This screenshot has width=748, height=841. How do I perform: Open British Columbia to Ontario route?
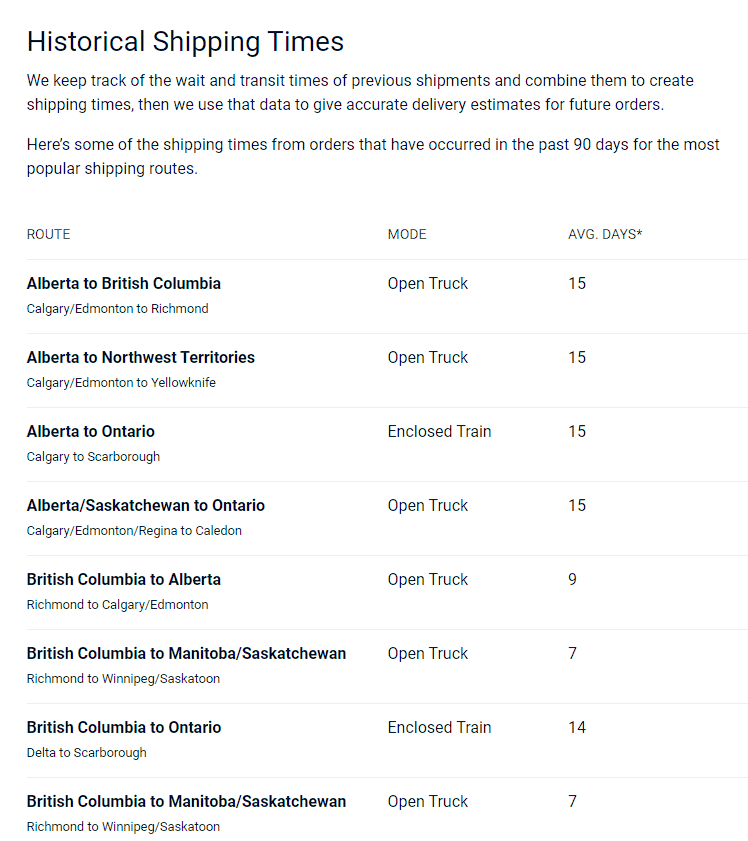124,727
